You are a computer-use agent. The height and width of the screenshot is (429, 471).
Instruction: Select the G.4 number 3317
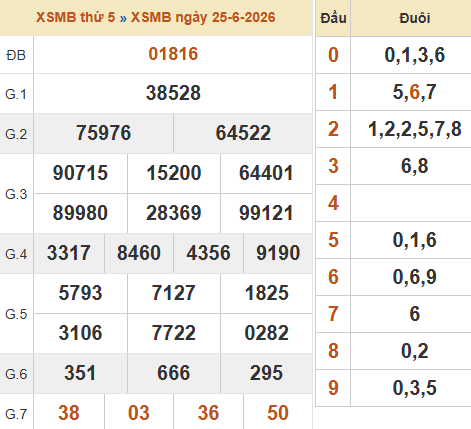pos(69,253)
